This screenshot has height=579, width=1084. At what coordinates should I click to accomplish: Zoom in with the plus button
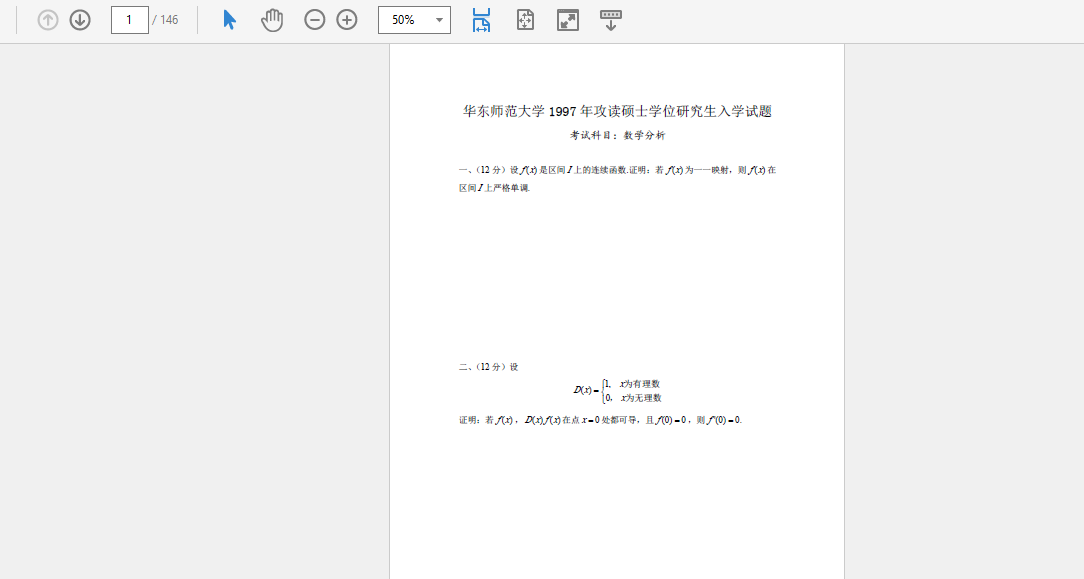(x=347, y=20)
